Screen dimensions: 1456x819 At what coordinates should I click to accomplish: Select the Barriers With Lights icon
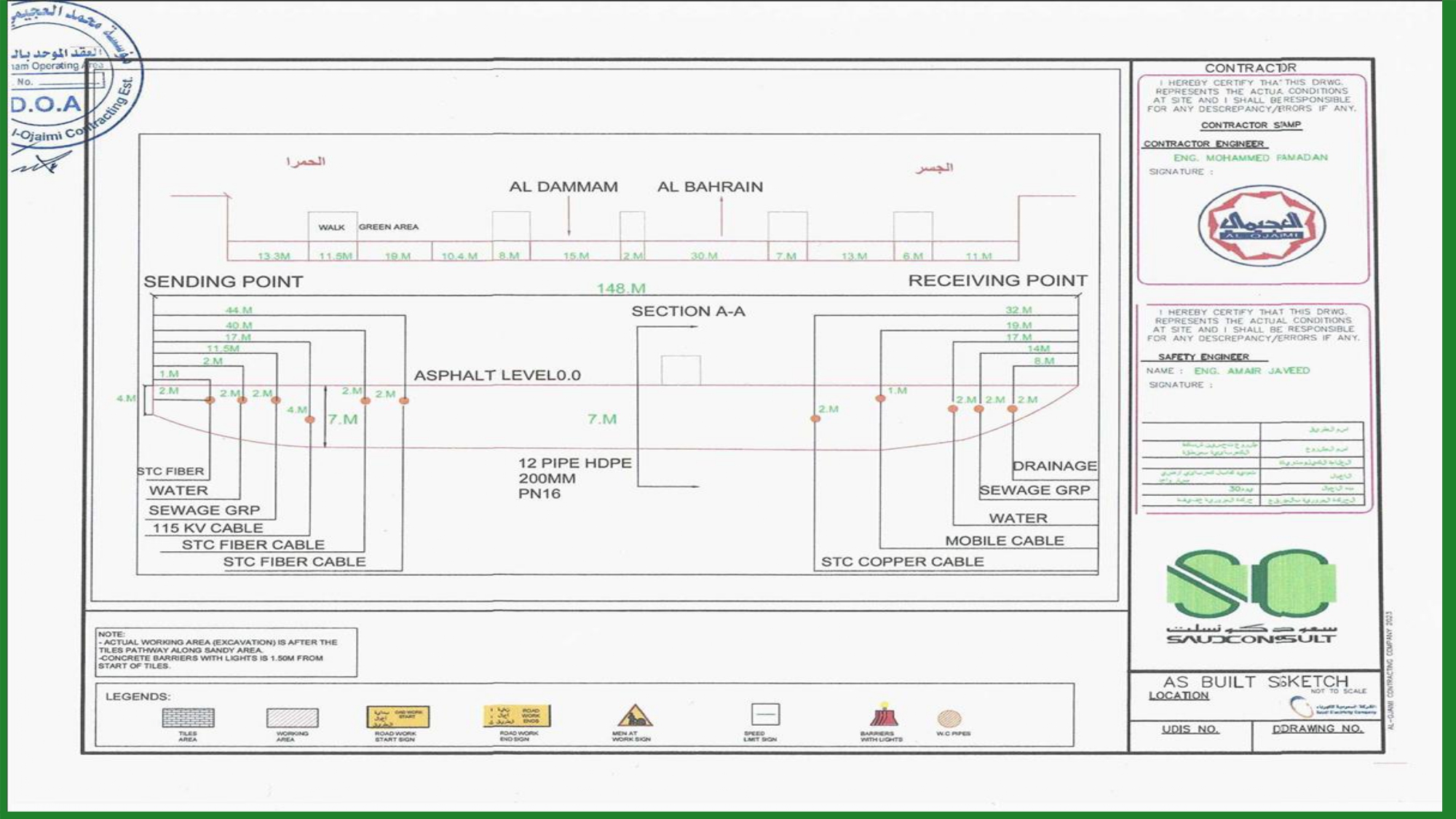coord(883,716)
